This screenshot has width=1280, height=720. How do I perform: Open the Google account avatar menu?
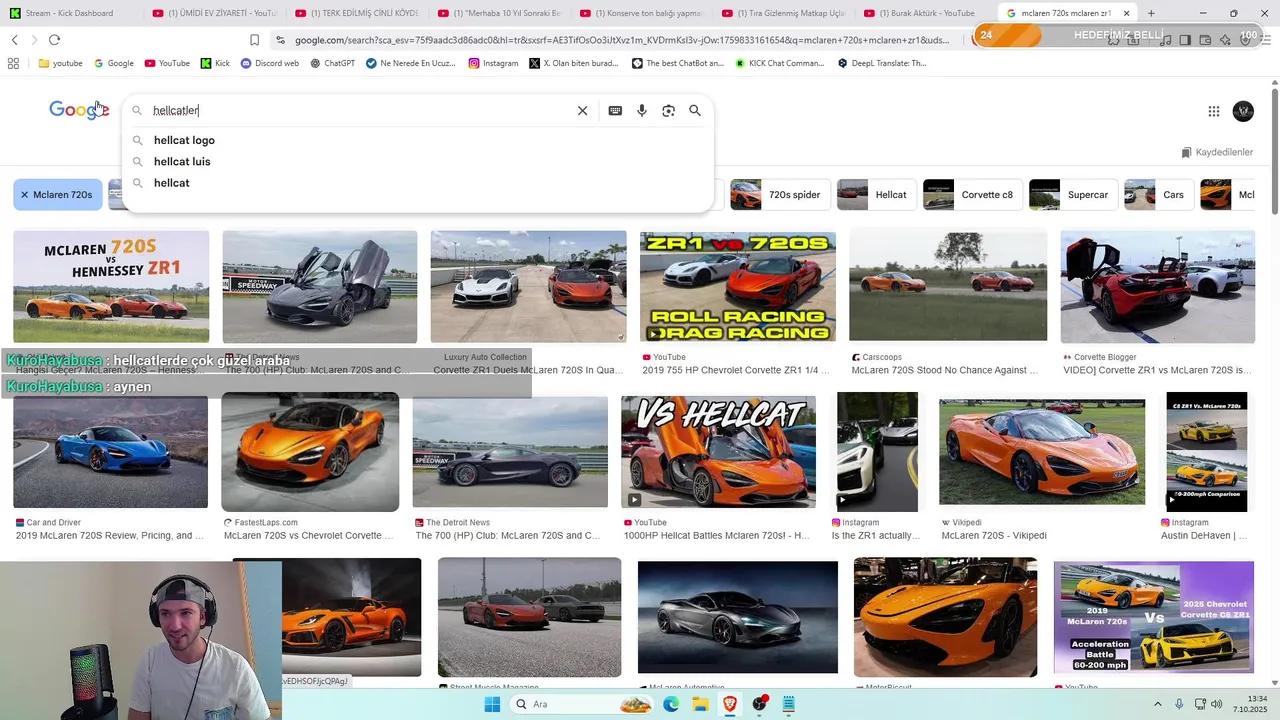tap(1243, 111)
